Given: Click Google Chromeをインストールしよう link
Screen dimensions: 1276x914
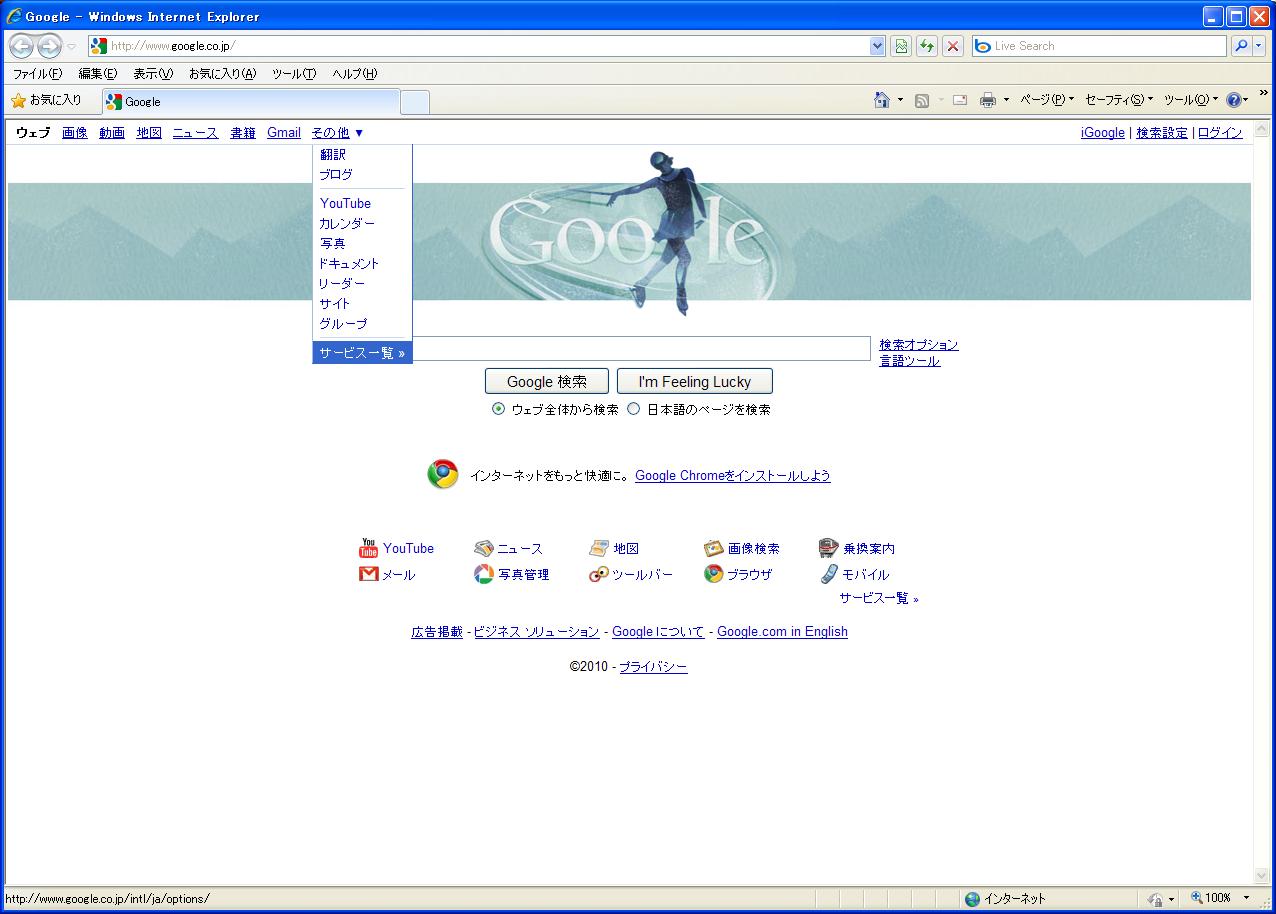Looking at the screenshot, I should click(x=733, y=476).
